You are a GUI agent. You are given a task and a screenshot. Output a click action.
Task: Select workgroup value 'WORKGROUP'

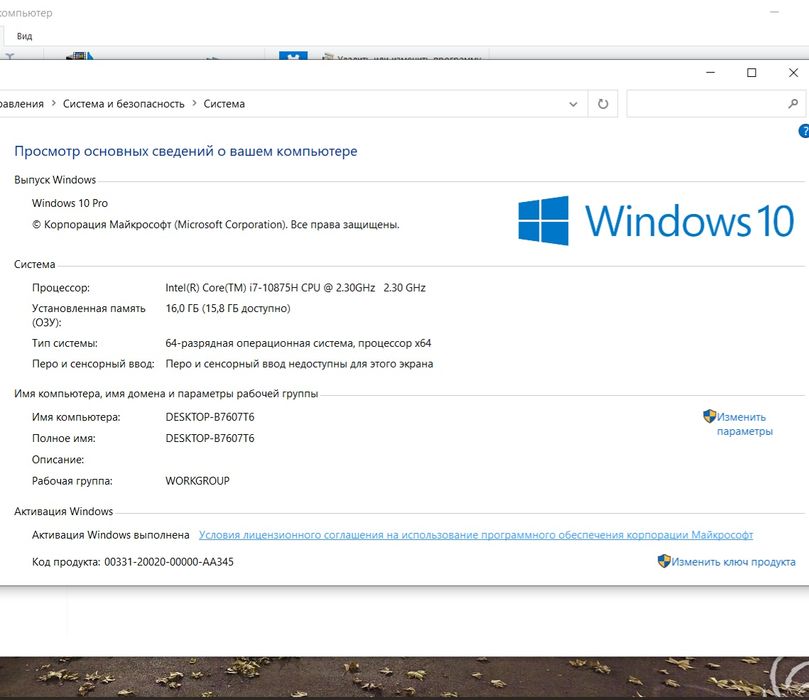(x=198, y=481)
